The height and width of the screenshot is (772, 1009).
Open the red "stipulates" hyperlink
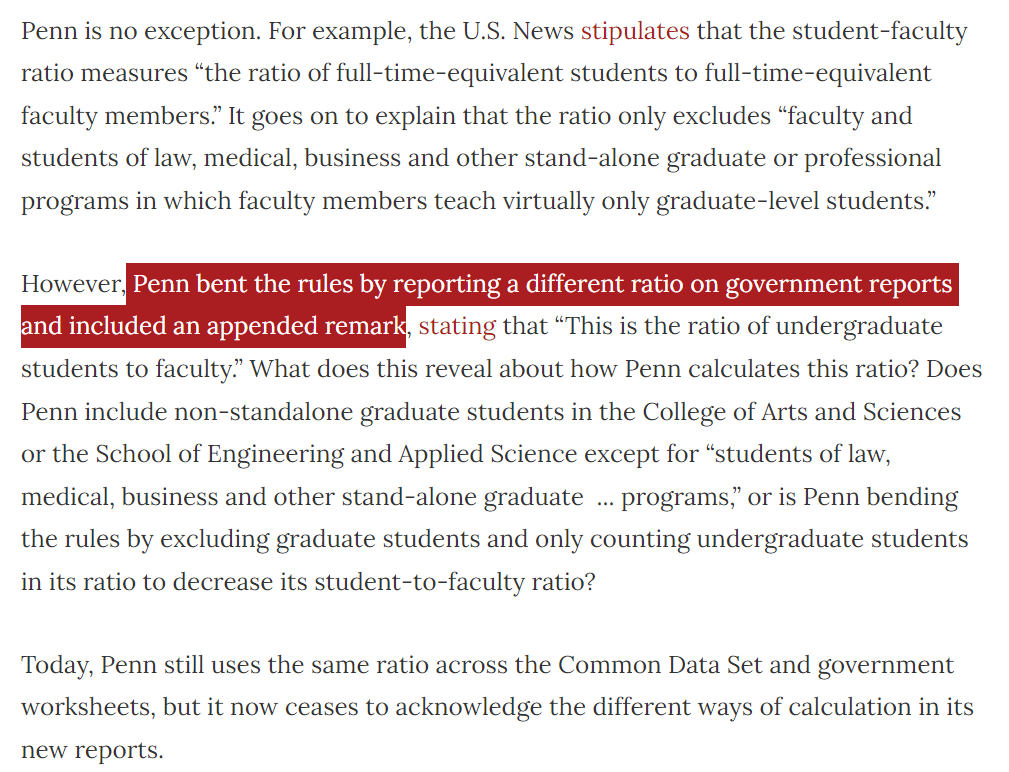634,31
